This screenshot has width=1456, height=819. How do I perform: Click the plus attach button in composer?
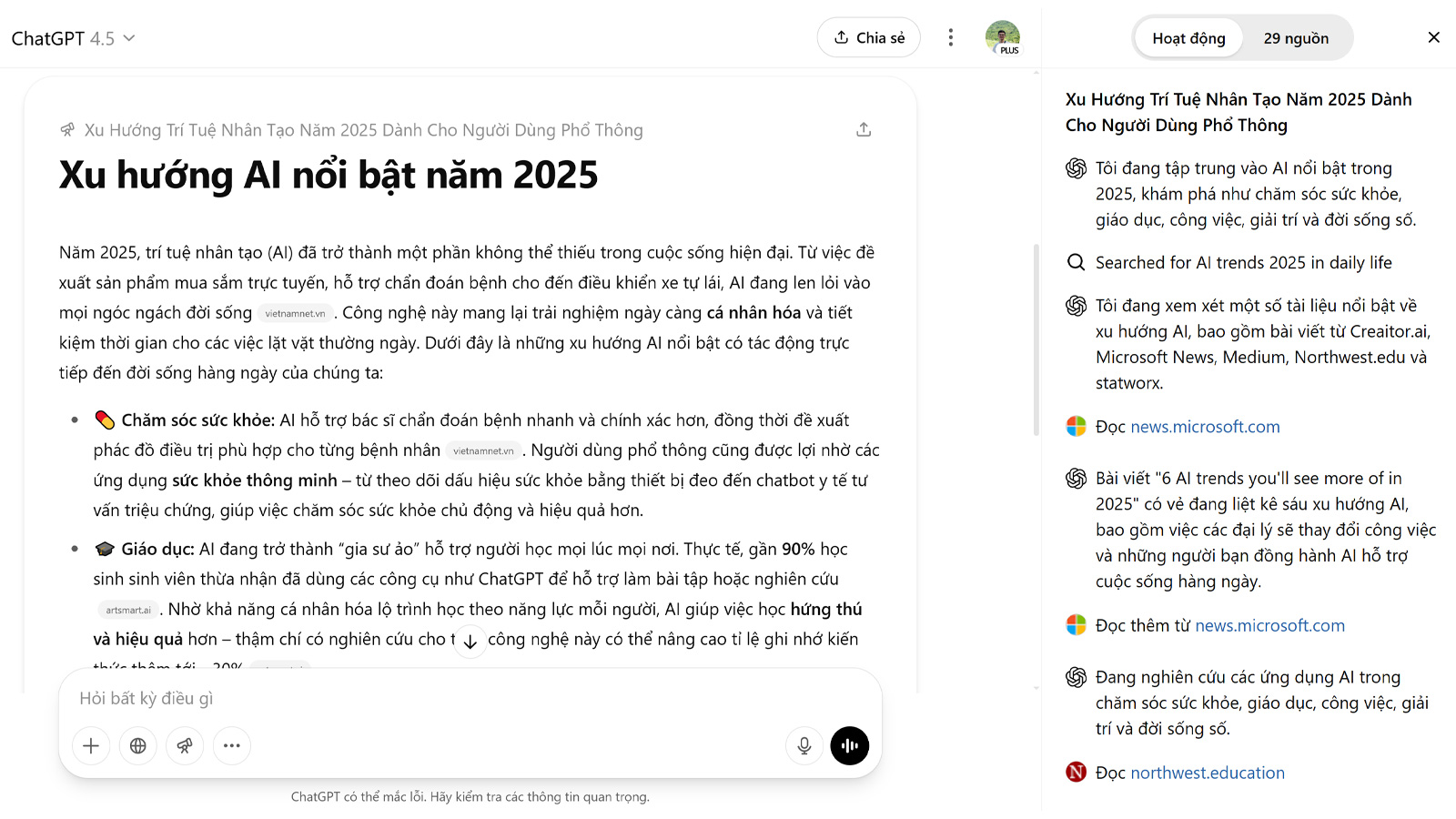[91, 746]
